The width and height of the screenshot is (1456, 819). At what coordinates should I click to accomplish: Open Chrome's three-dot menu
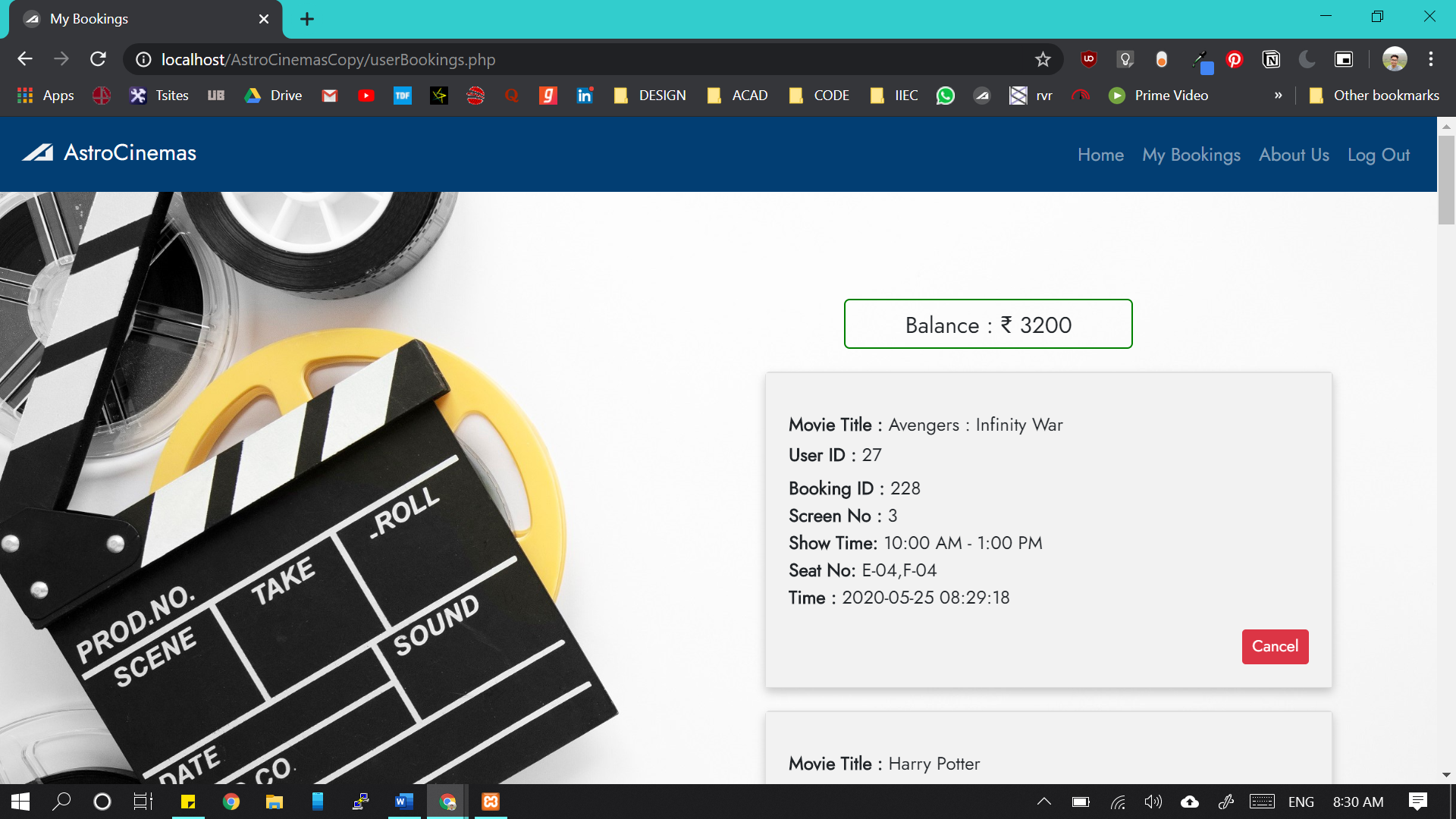coord(1431,59)
